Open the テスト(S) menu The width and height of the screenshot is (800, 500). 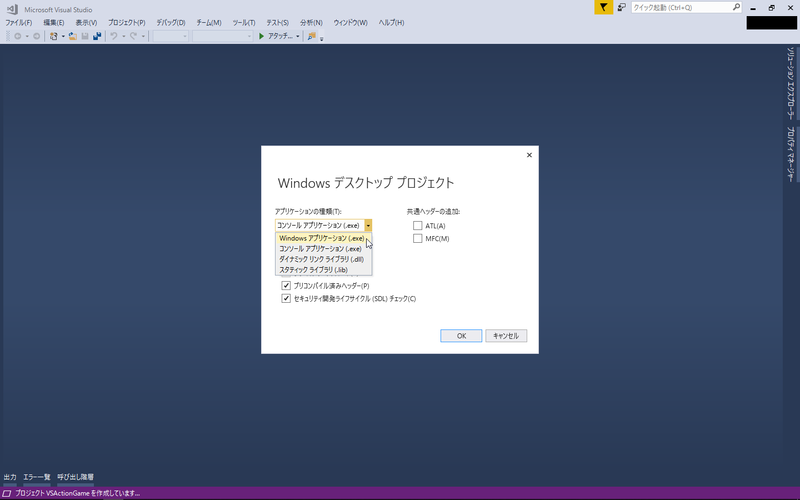pos(278,22)
